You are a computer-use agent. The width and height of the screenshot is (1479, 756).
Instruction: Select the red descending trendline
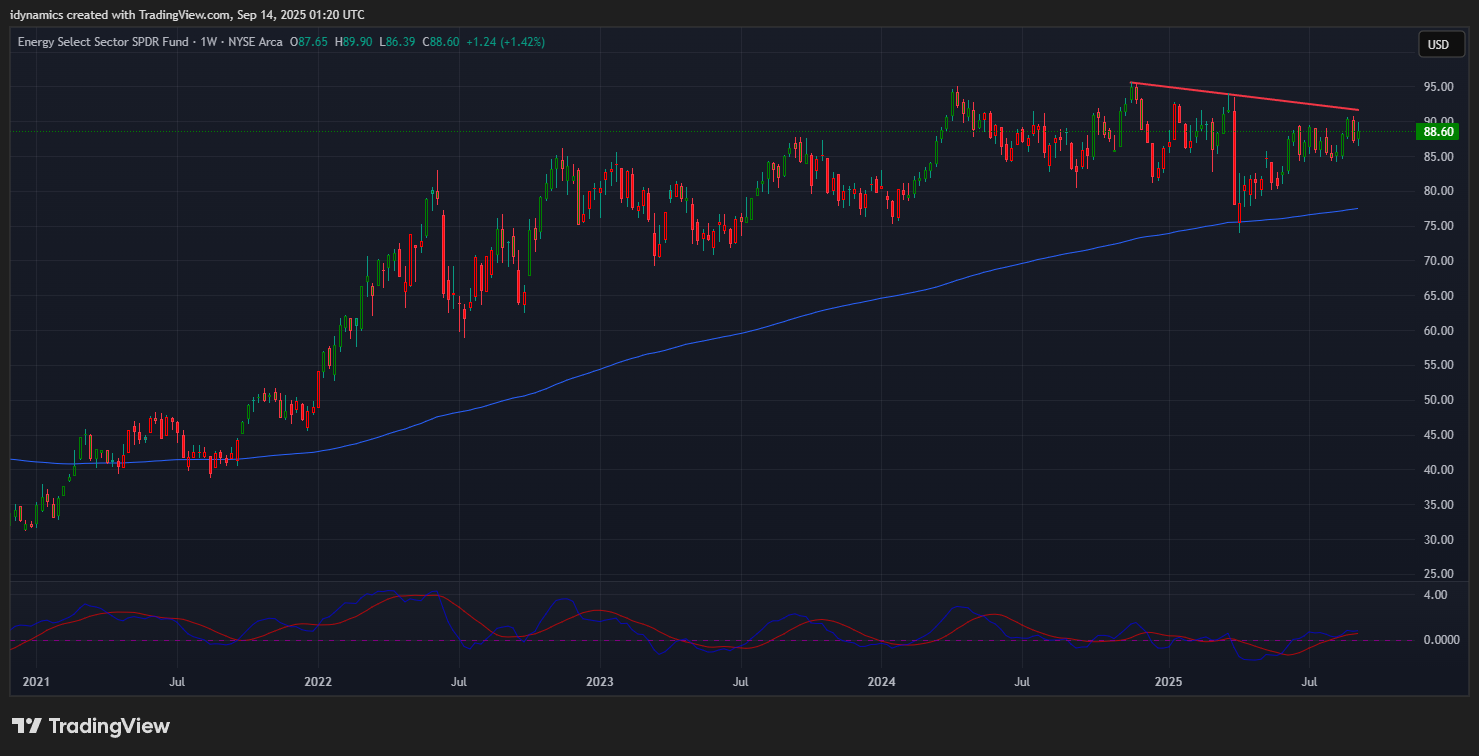click(1244, 96)
